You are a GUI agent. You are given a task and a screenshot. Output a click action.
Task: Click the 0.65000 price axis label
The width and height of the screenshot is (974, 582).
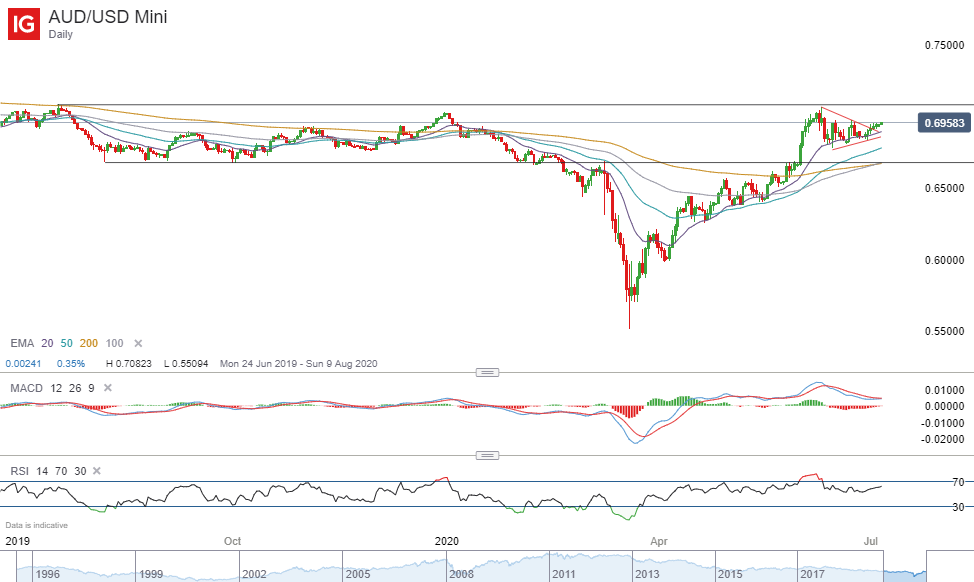pyautogui.click(x=944, y=188)
